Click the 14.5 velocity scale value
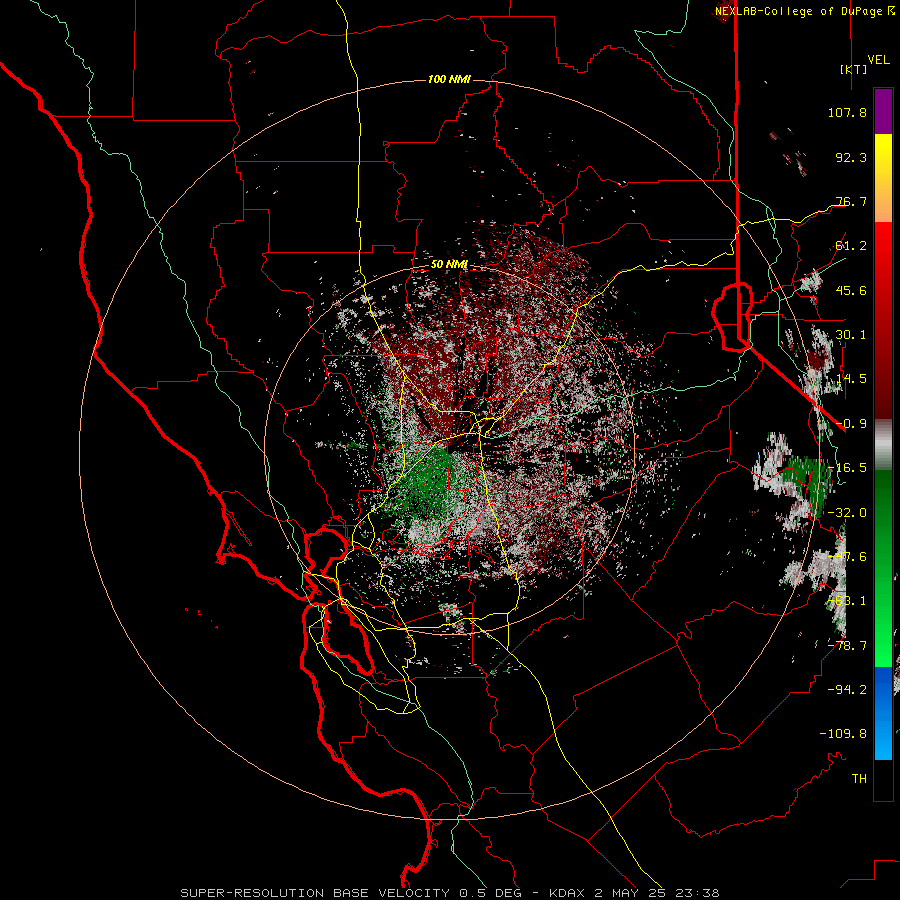The height and width of the screenshot is (900, 900). pos(851,379)
